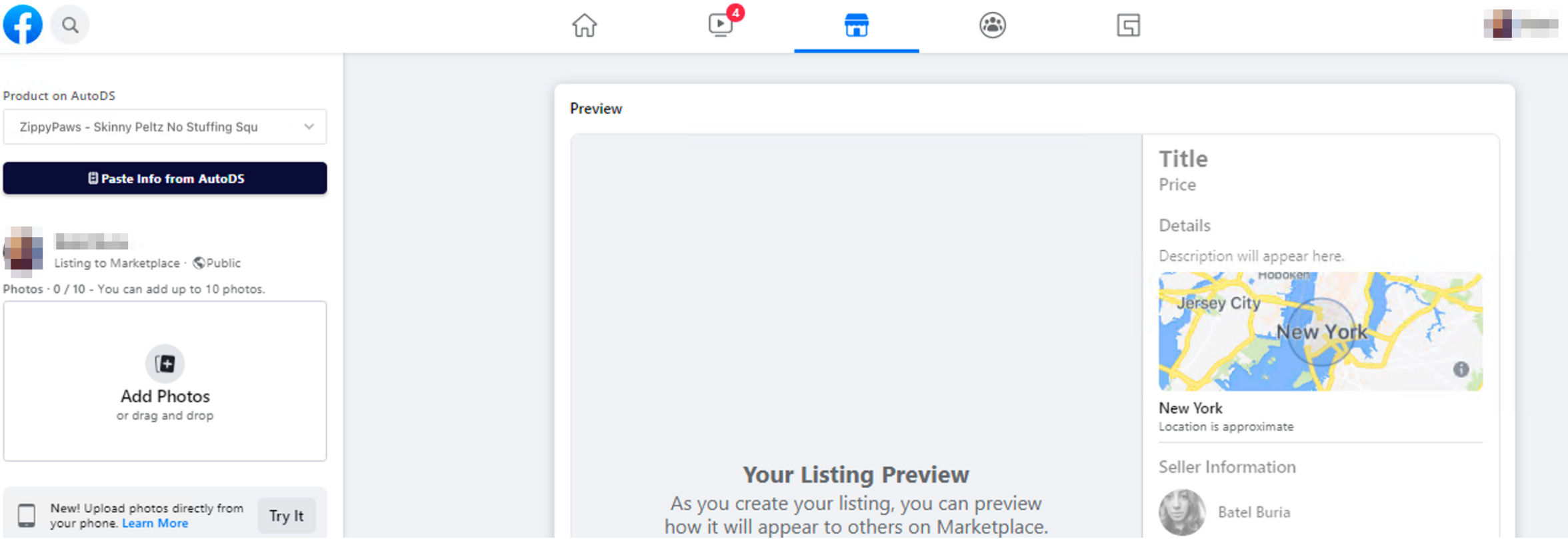
Task: Click the 'Seller Information' heading
Action: point(1227,467)
